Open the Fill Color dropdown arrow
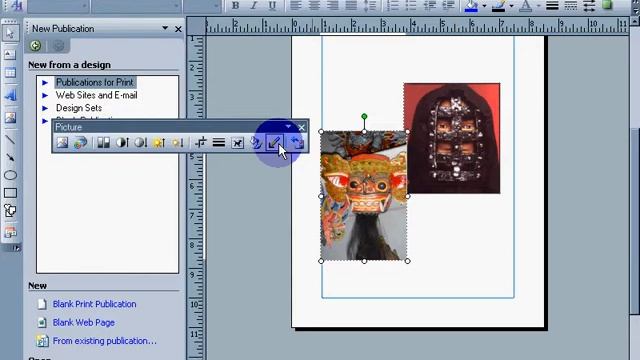This screenshot has width=640, height=360. pos(484,6)
